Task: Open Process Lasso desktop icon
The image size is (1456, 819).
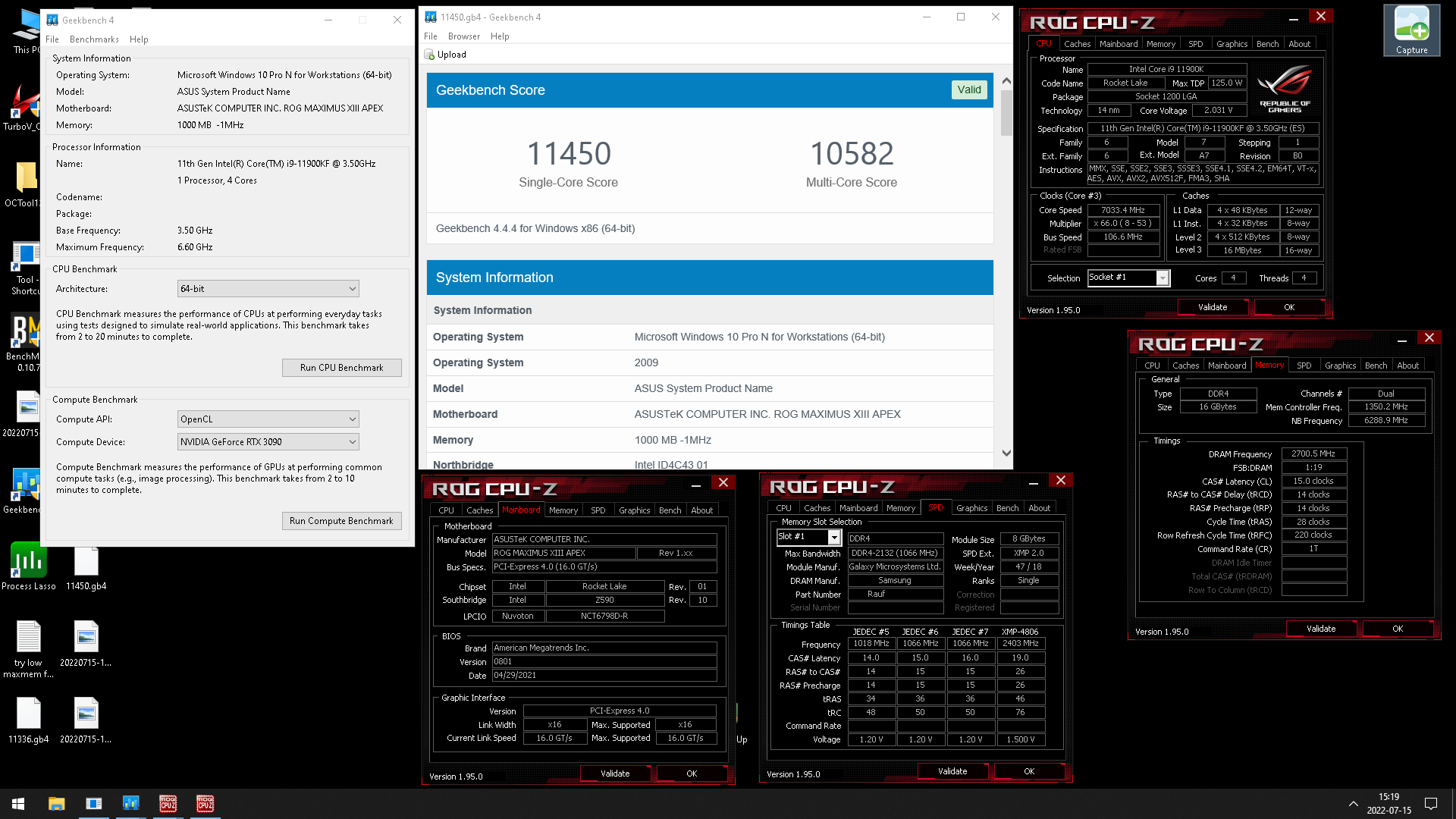Action: click(29, 566)
